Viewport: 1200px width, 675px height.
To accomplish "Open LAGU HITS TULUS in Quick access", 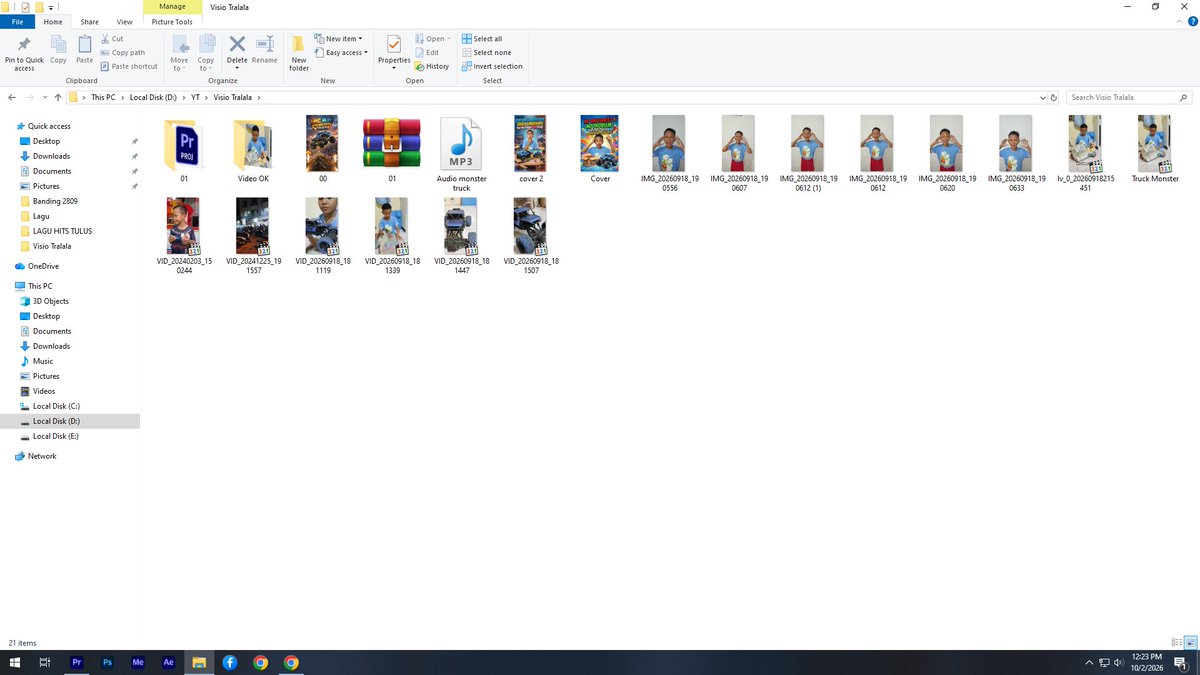I will [60, 231].
